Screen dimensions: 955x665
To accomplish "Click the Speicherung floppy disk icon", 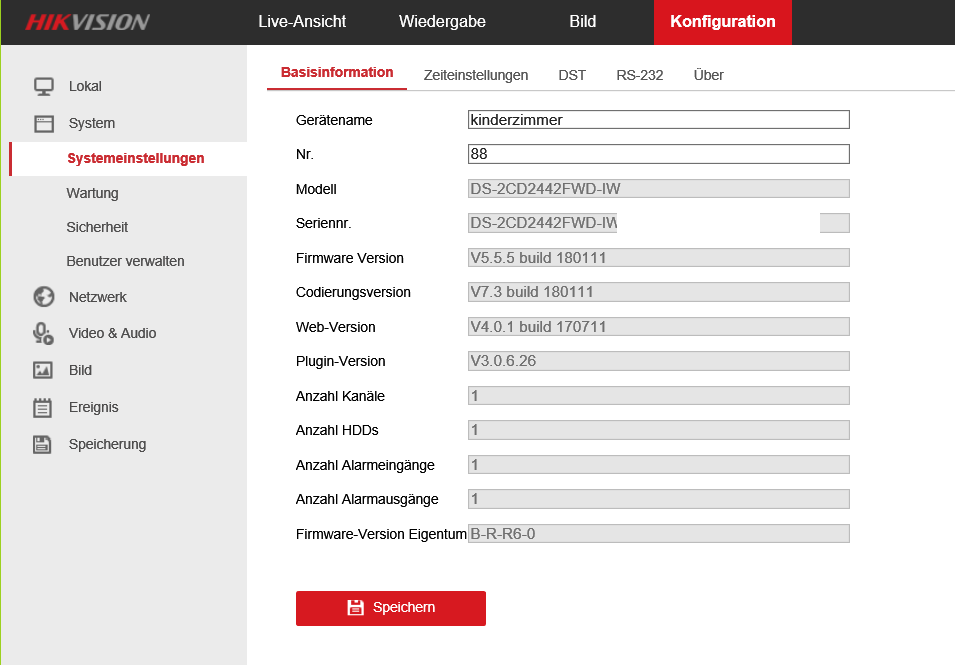I will coord(43,444).
